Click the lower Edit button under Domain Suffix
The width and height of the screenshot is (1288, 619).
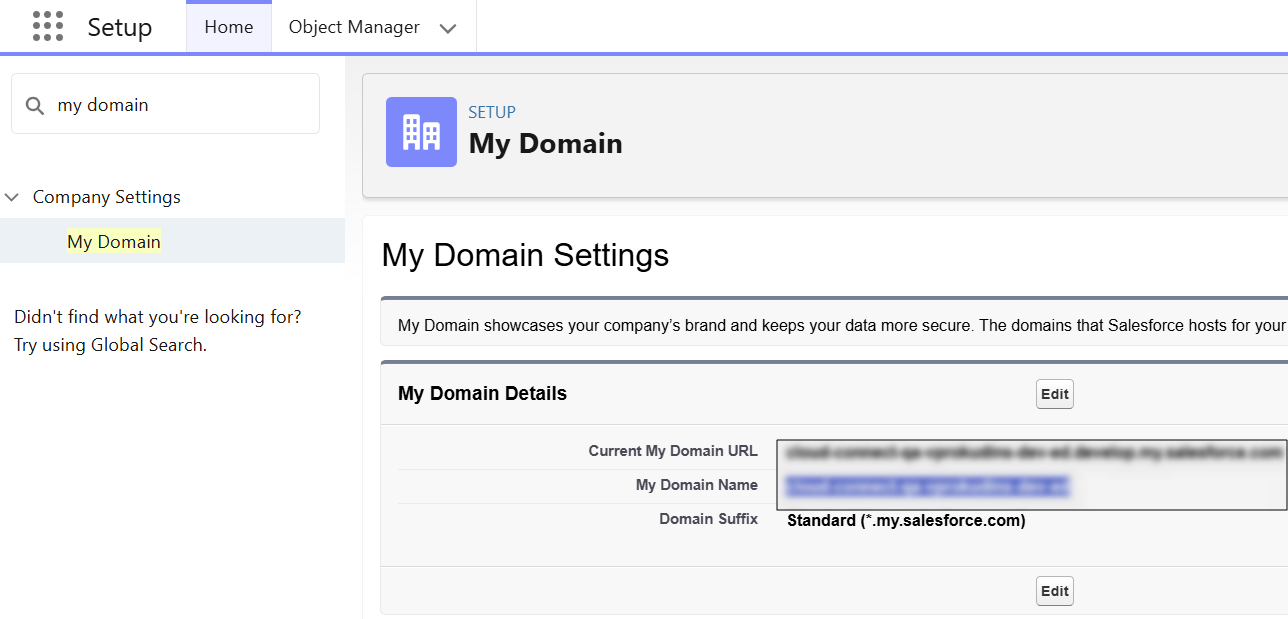[1054, 591]
